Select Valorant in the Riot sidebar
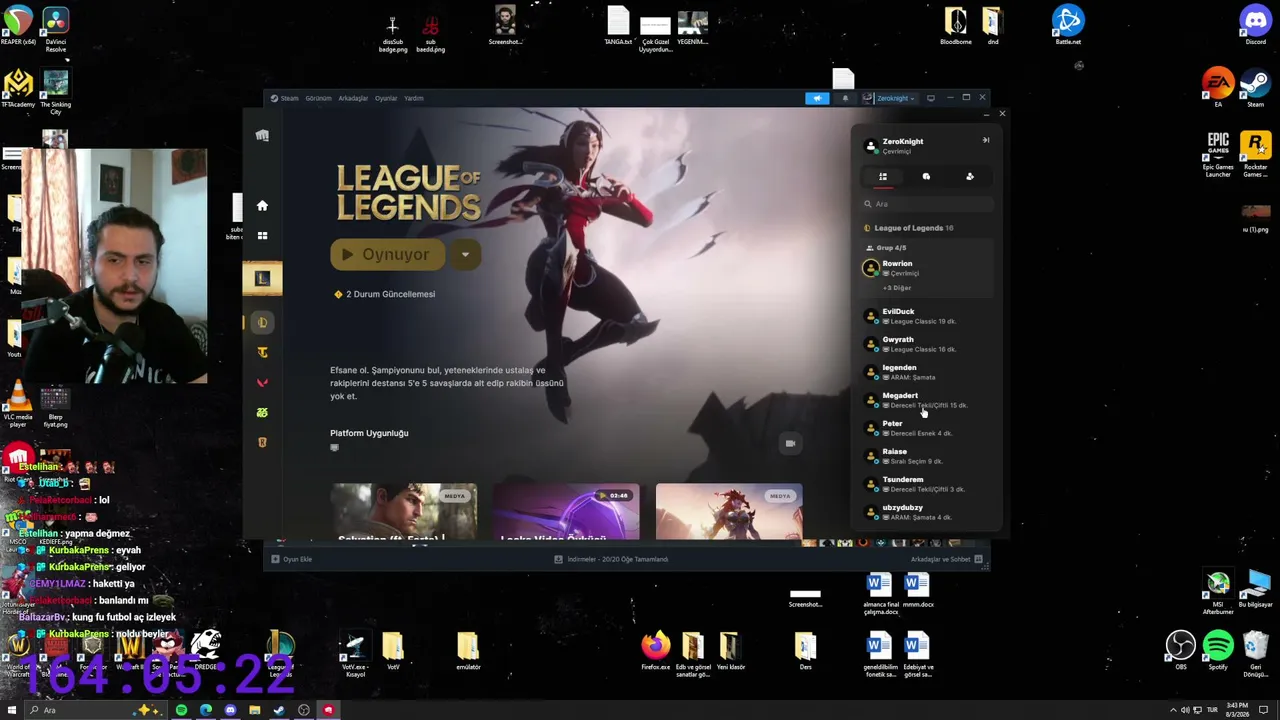Screen dimensions: 1280x720 tap(262, 382)
